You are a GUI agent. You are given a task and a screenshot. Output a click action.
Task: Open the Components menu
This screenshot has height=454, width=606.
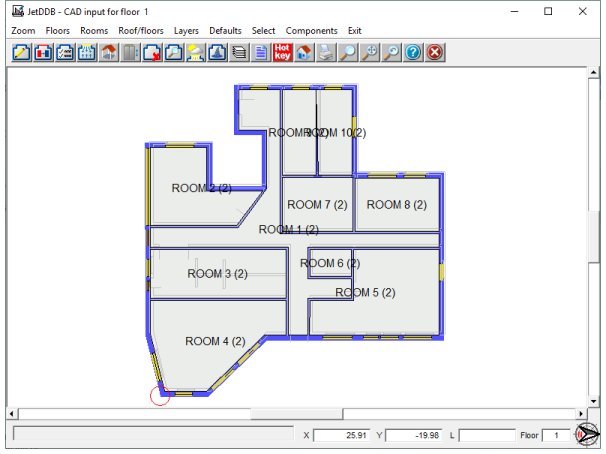(311, 31)
